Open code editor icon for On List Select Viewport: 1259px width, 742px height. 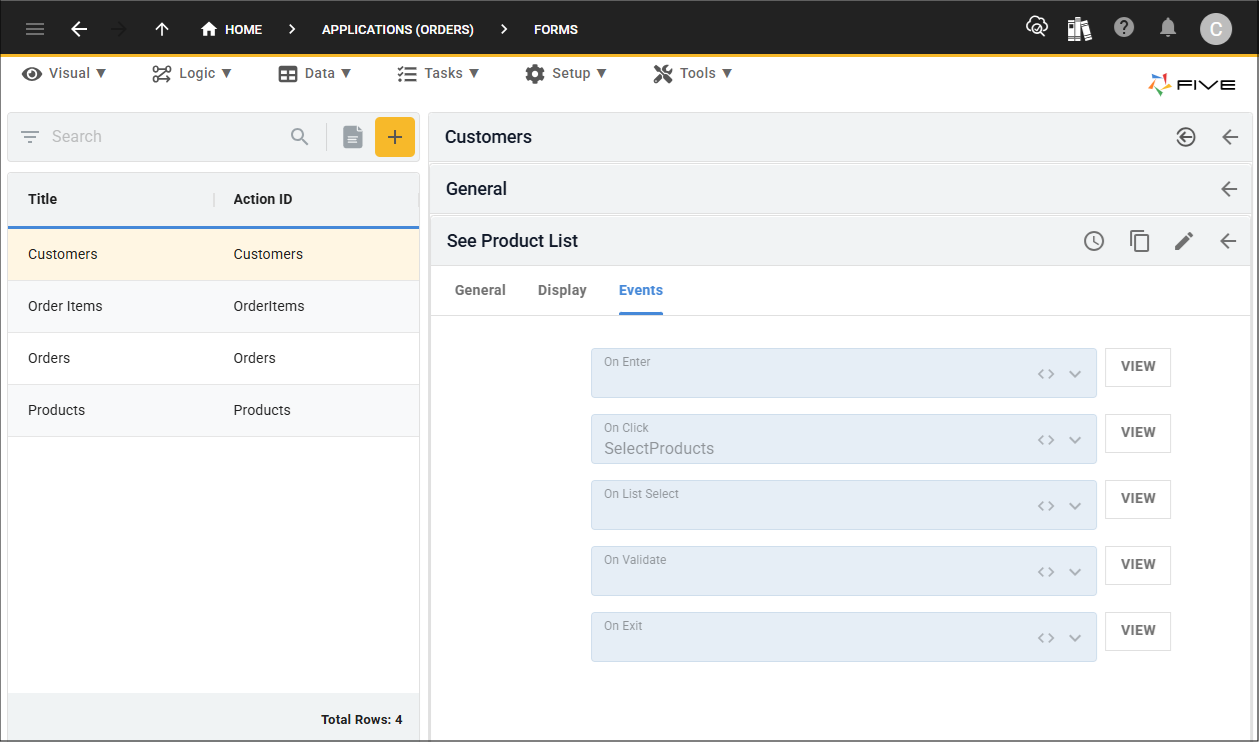pyautogui.click(x=1046, y=506)
